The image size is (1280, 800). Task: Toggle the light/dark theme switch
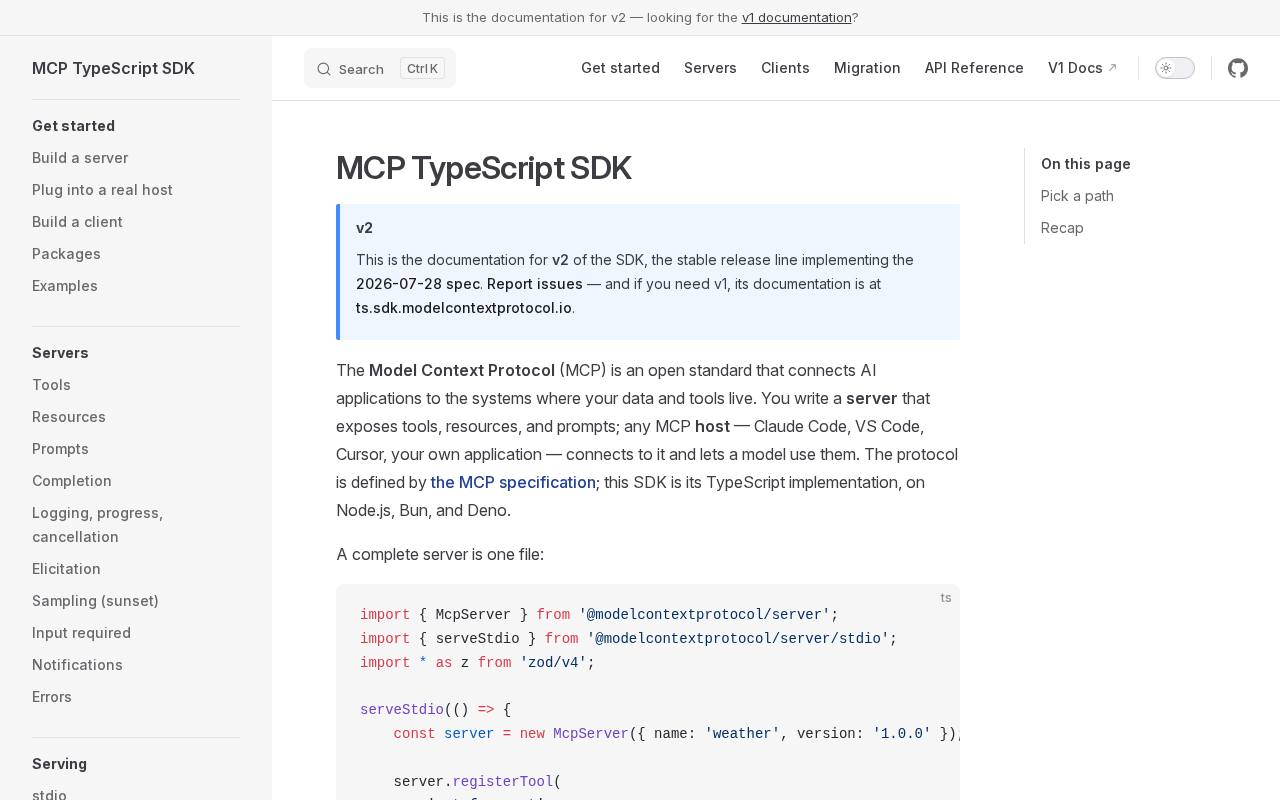(x=1175, y=68)
